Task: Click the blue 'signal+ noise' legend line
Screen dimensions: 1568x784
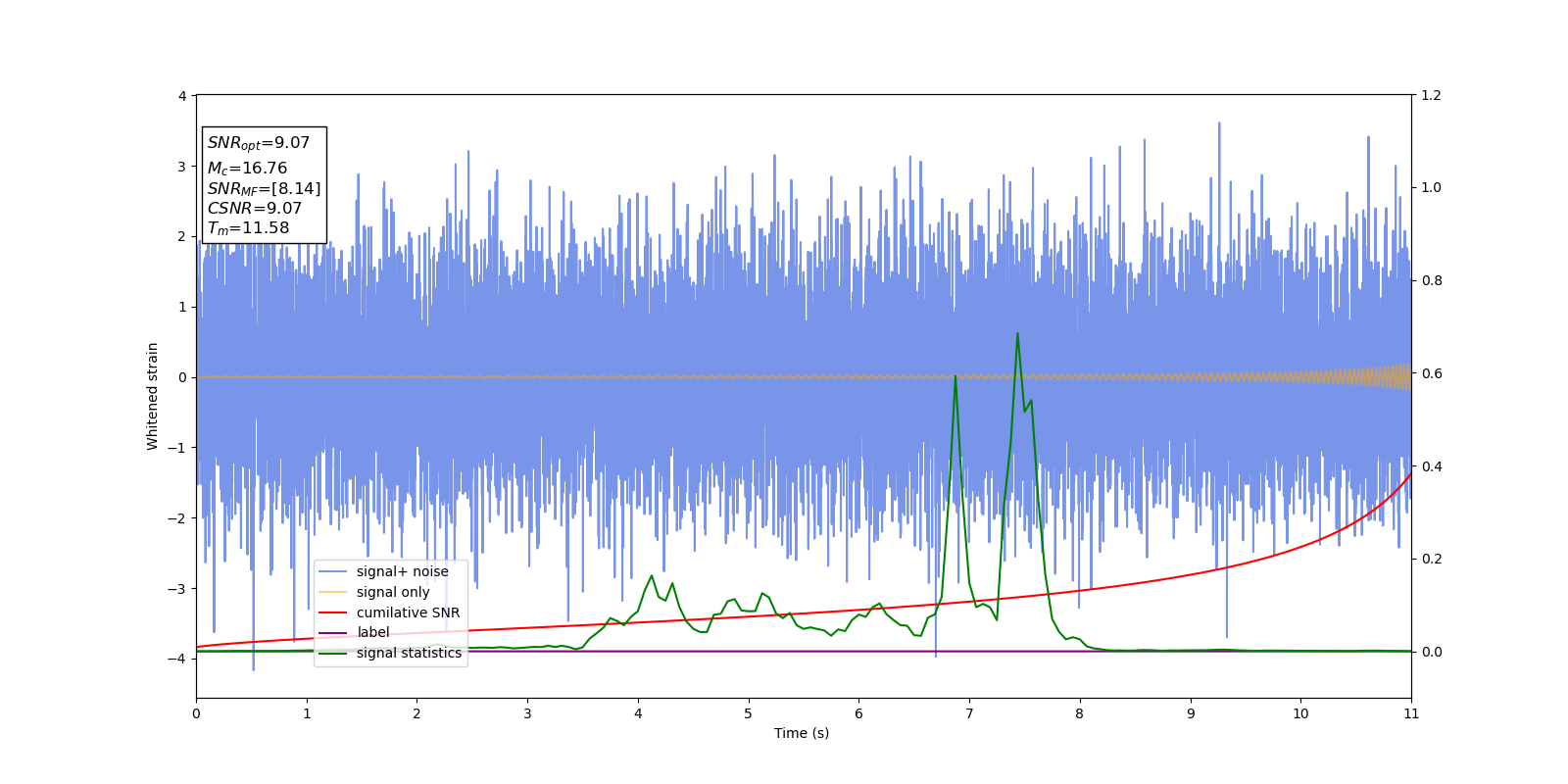Action: tap(333, 571)
